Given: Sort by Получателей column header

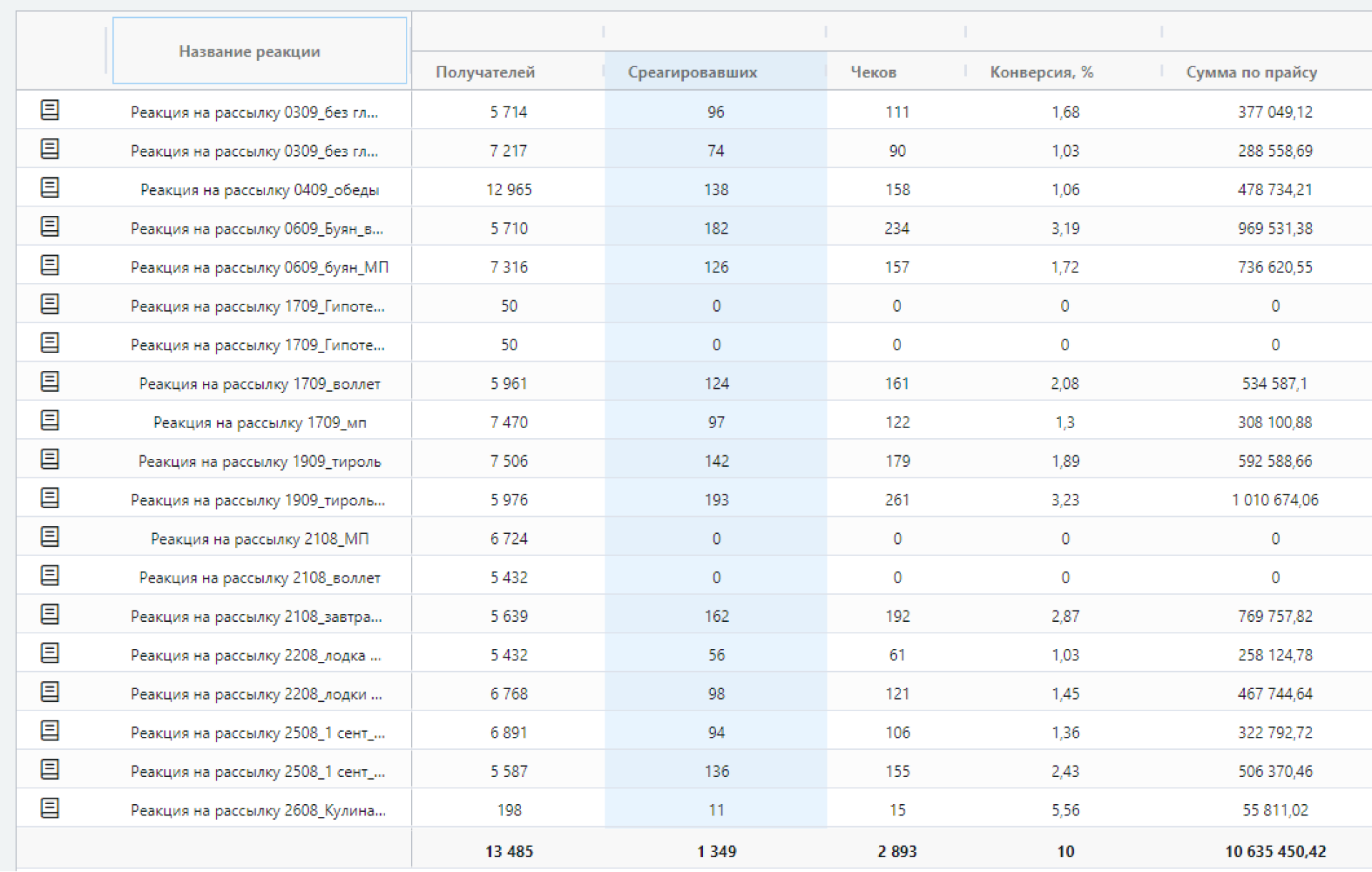Looking at the screenshot, I should [x=485, y=72].
